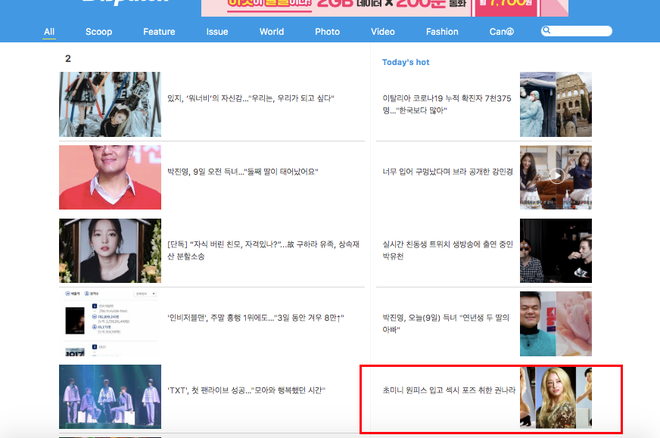Open the 권나라 초미니 원피스 hot article
This screenshot has height=438, width=660.
449,390
